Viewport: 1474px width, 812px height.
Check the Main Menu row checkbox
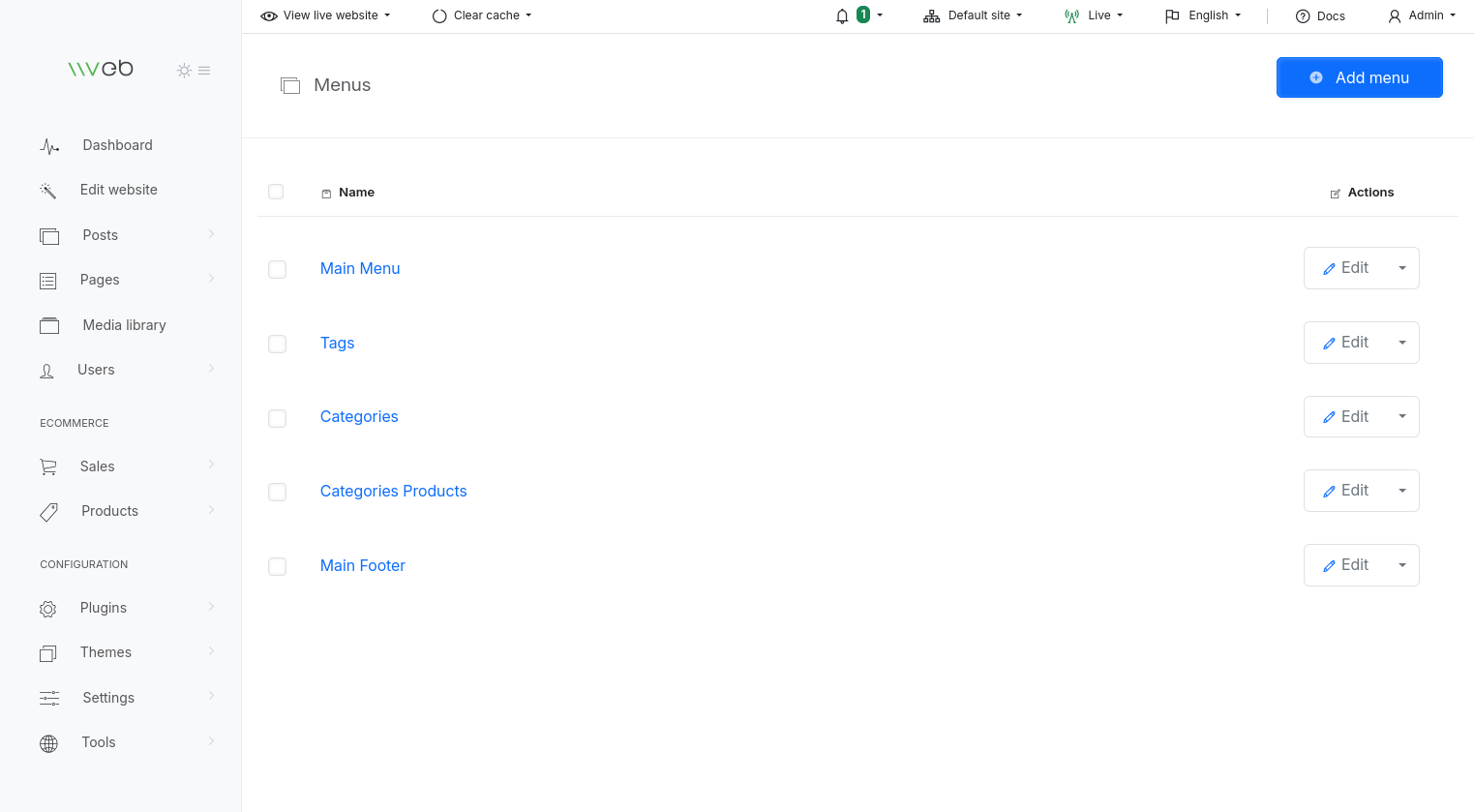(x=278, y=269)
